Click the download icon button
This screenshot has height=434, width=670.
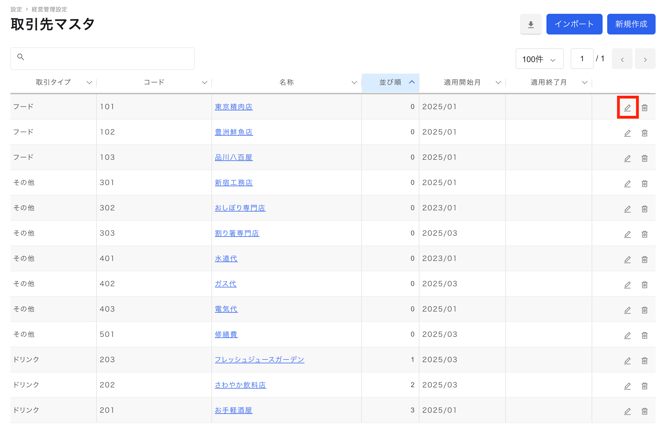point(531,24)
